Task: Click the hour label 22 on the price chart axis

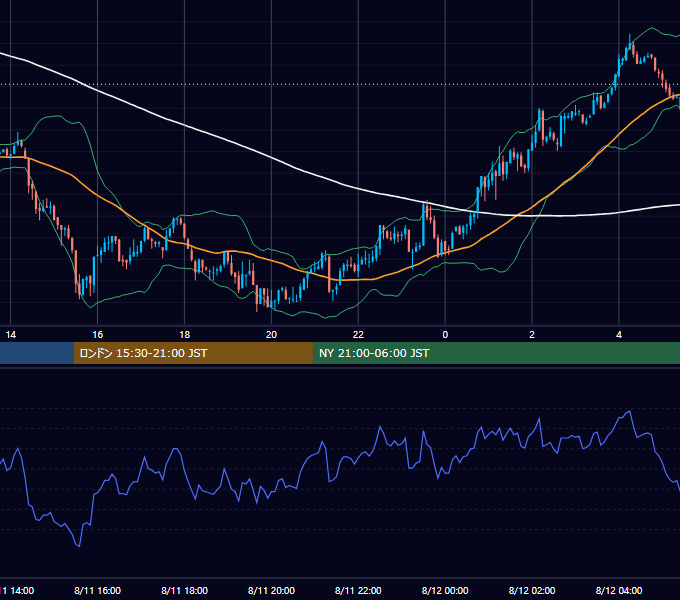Action: [x=358, y=335]
